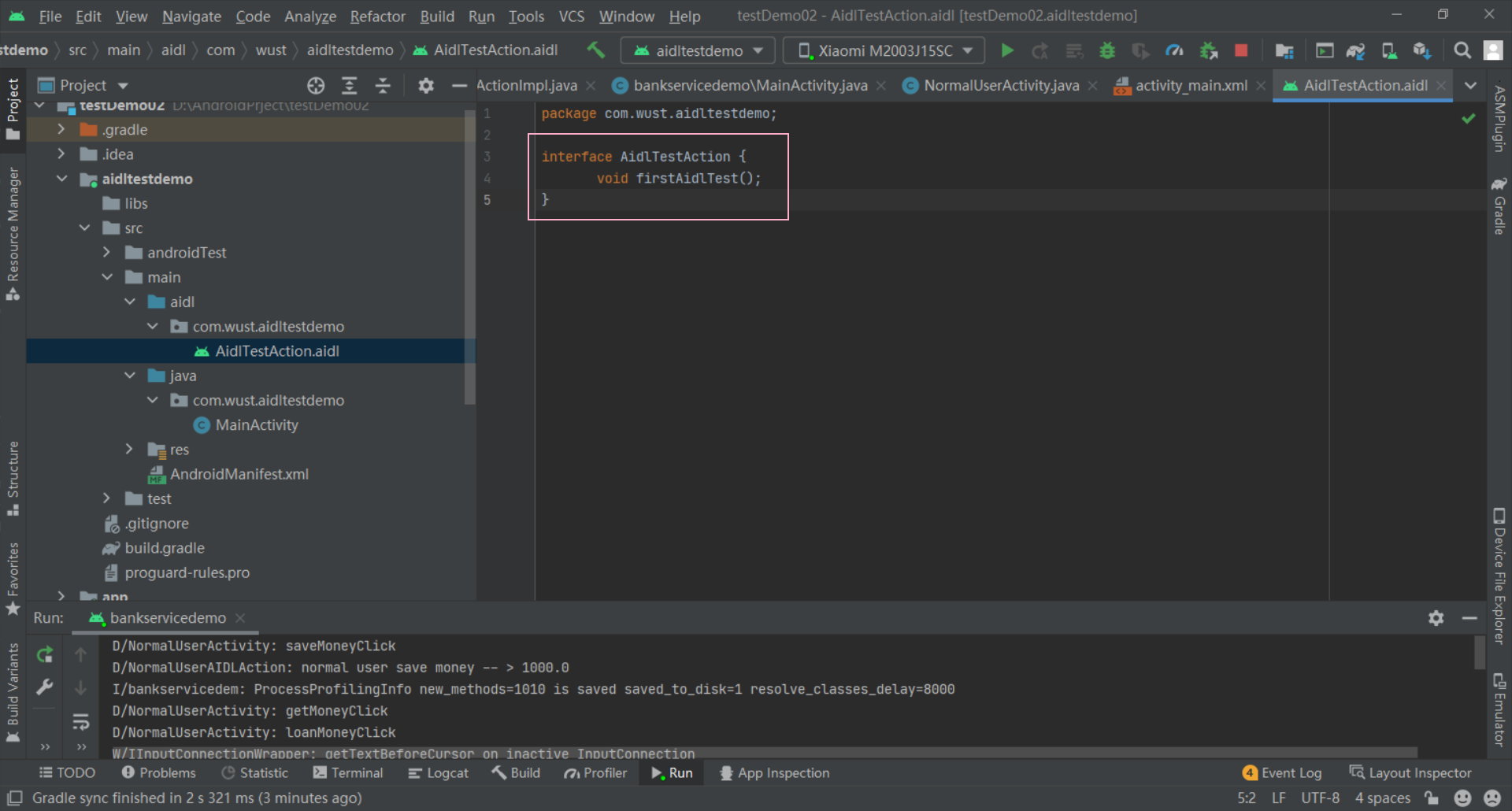Rerun the bankservicedemo configuration
Image resolution: width=1512 pixels, height=811 pixels.
(45, 654)
